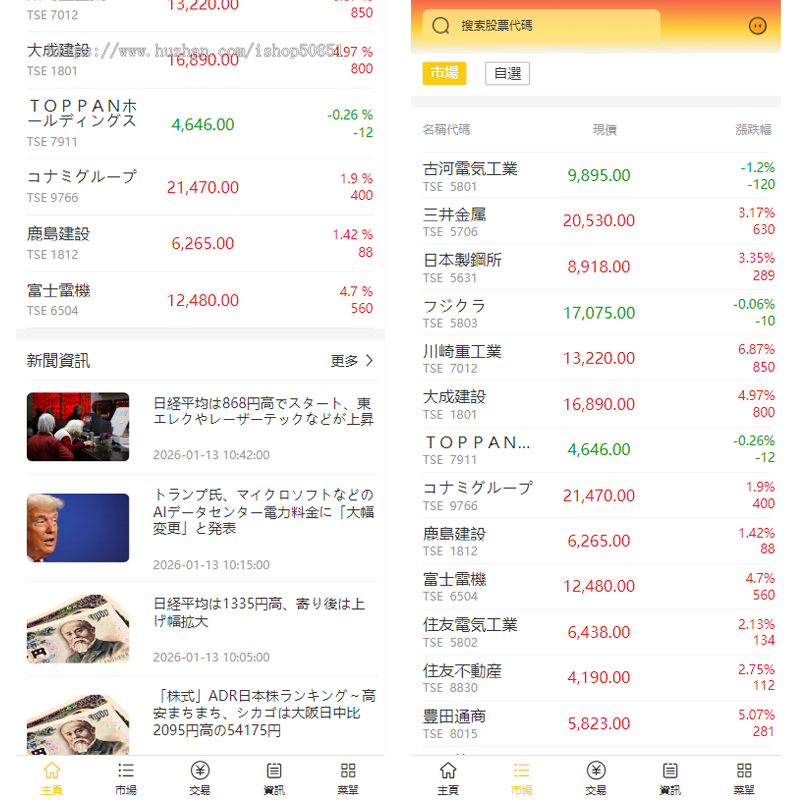This screenshot has width=800, height=800.
Task: Open the market list icon in the left screen's bottom bar
Action: click(x=126, y=770)
